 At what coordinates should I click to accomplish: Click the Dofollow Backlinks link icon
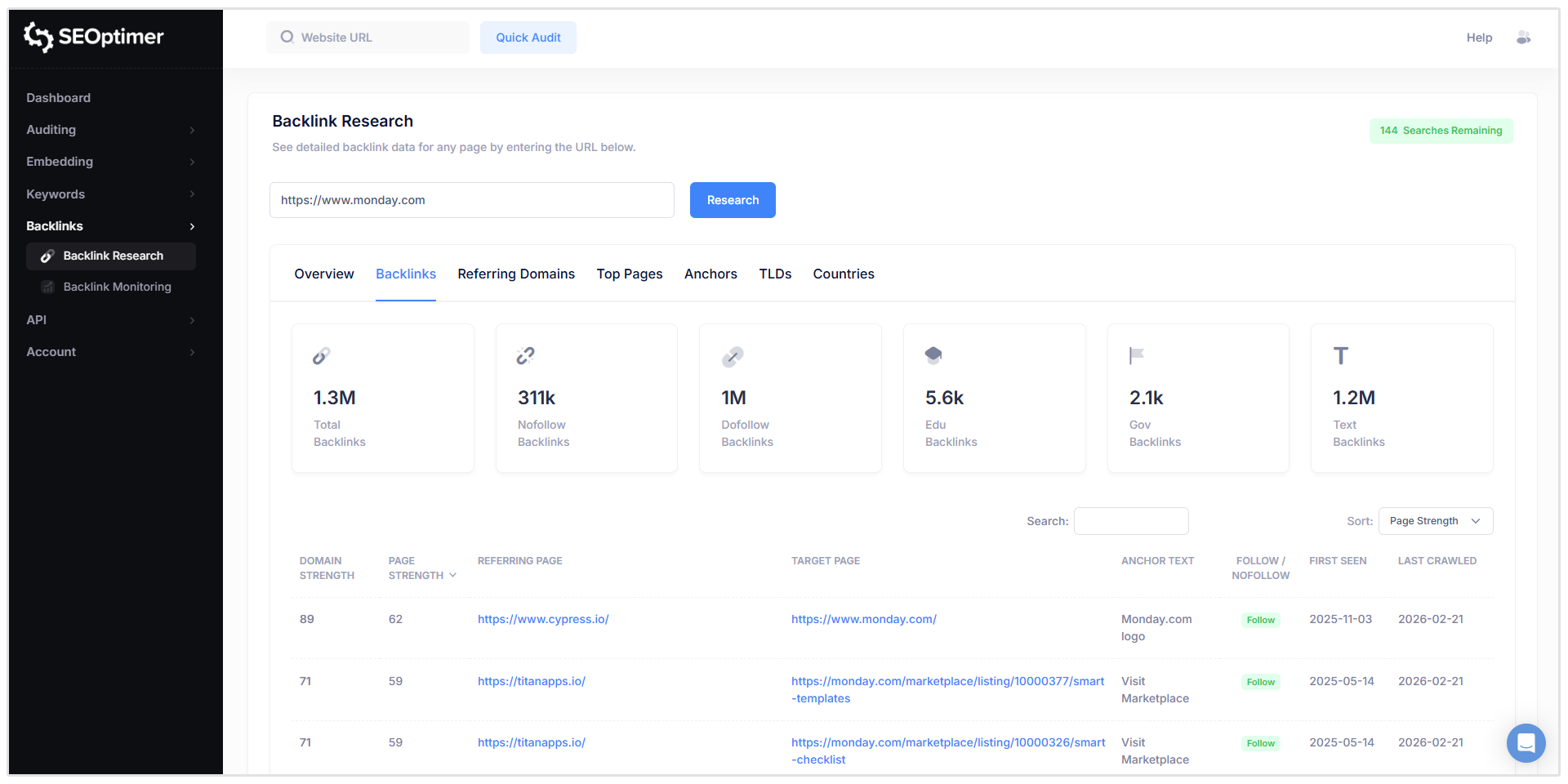(x=732, y=355)
